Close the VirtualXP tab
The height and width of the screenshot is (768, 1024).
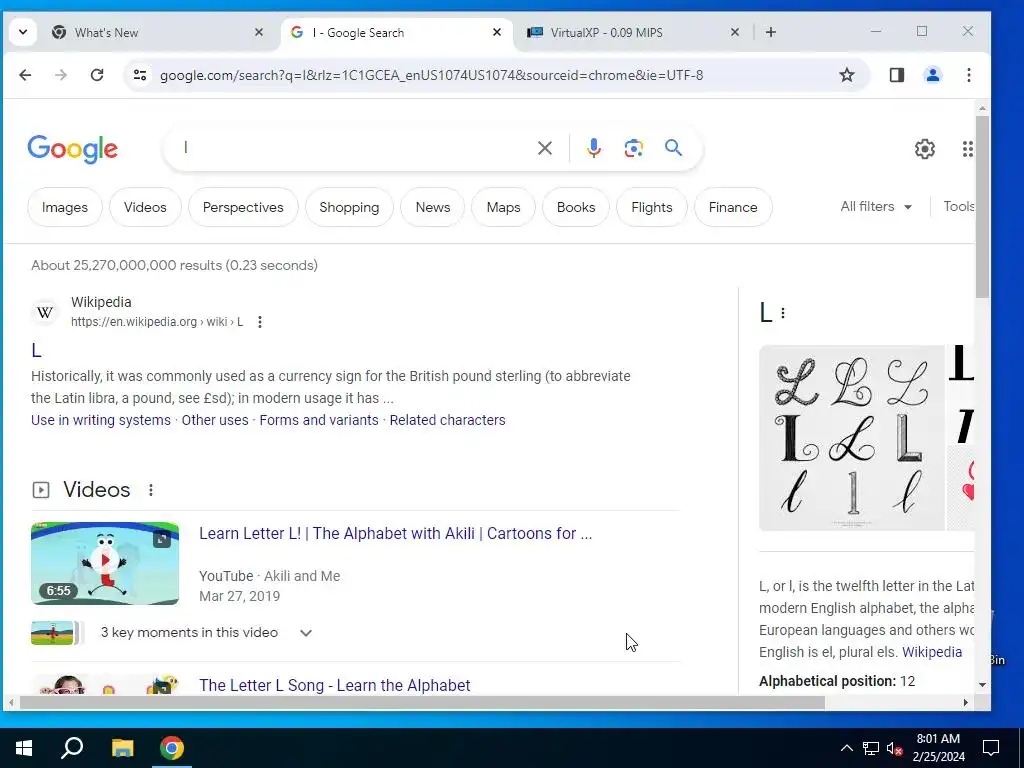pos(734,32)
